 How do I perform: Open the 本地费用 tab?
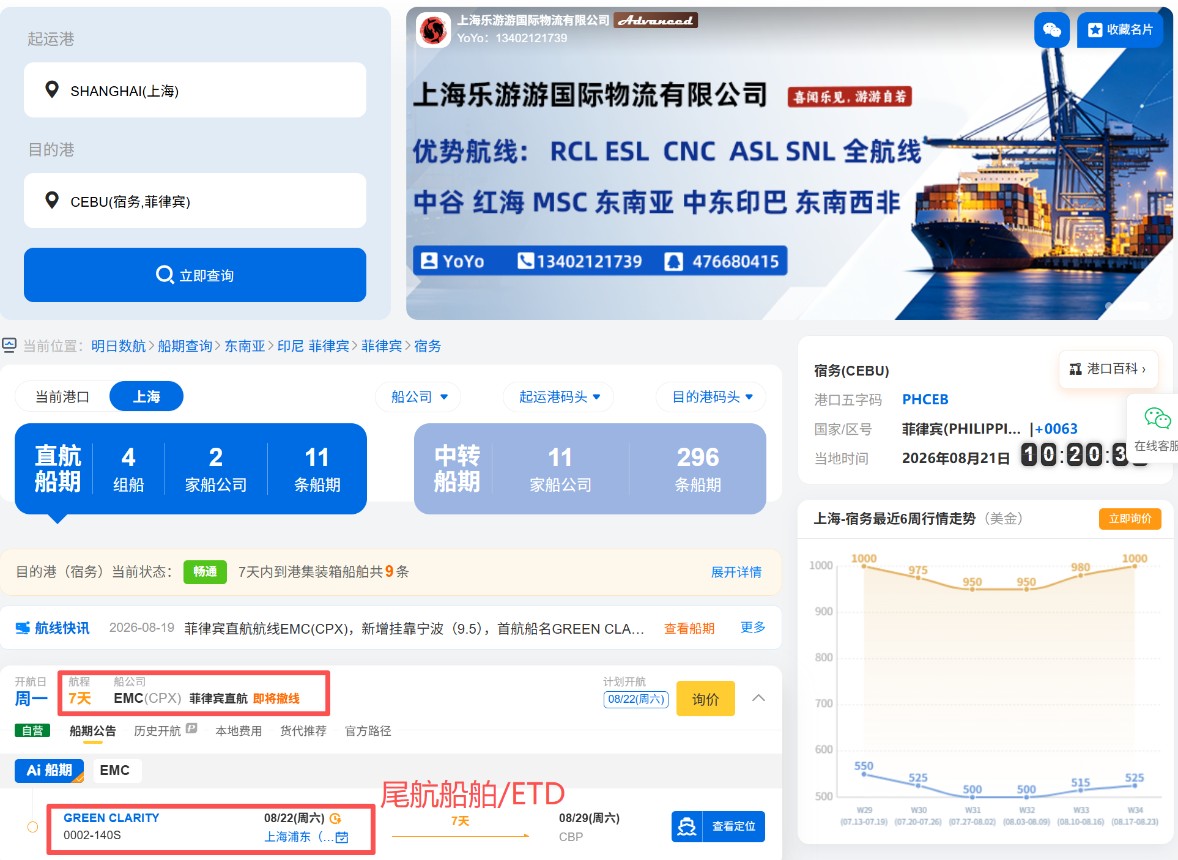[238, 731]
